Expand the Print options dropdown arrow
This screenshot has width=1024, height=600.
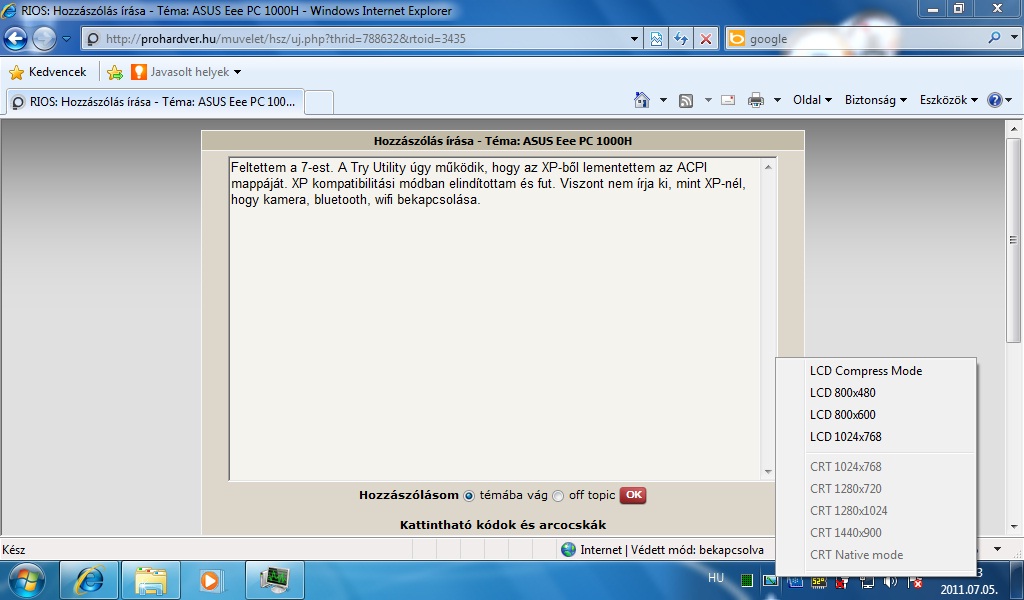[777, 100]
